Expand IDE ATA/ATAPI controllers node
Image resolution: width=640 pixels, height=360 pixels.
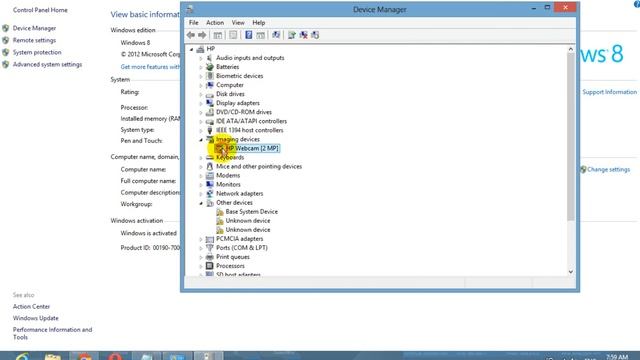click(x=201, y=121)
